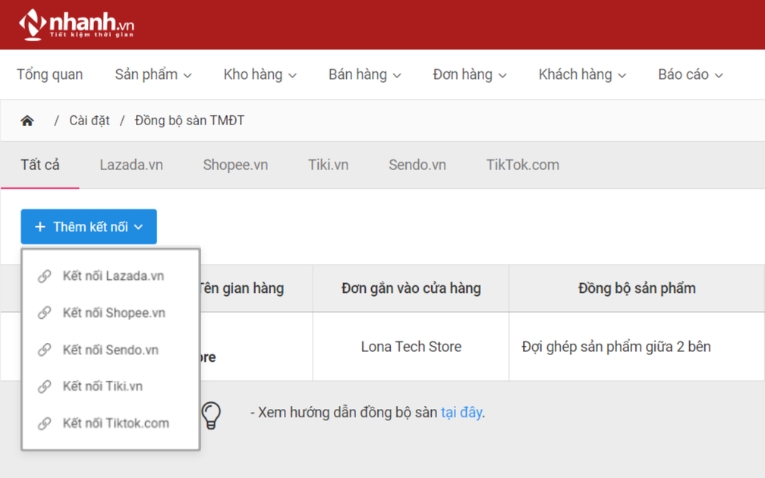Open the Đơn hàng dropdown menu
Viewport: 765px width, 478px height.
pos(469,75)
